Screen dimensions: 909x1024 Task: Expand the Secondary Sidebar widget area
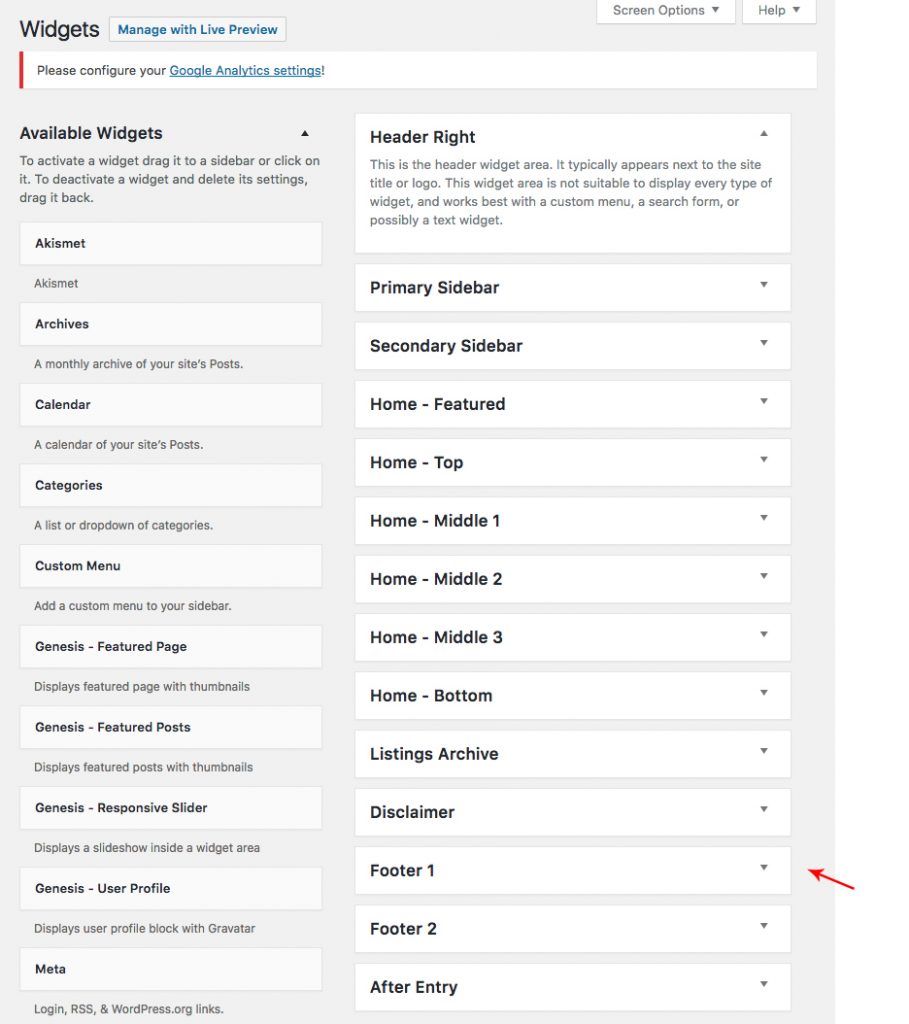764,345
